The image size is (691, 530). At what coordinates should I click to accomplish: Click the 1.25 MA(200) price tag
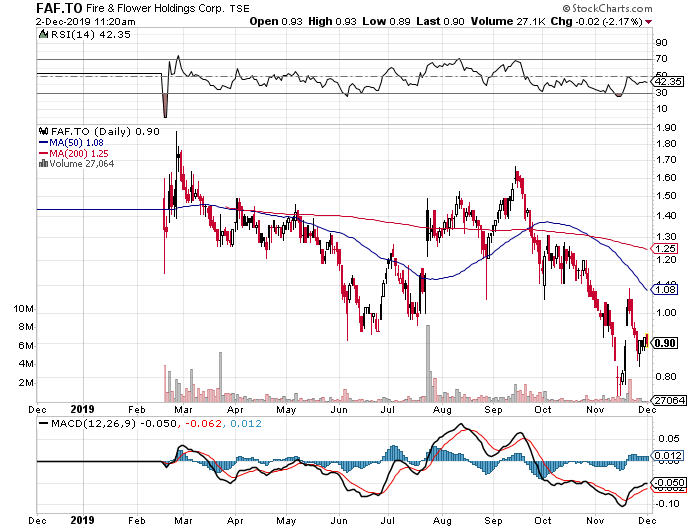665,248
